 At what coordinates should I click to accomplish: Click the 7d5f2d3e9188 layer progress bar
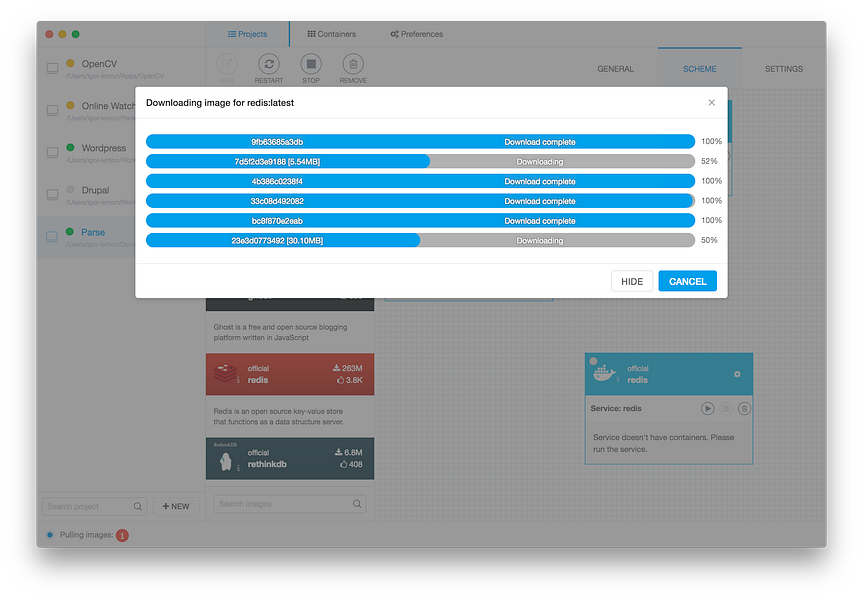pos(420,161)
